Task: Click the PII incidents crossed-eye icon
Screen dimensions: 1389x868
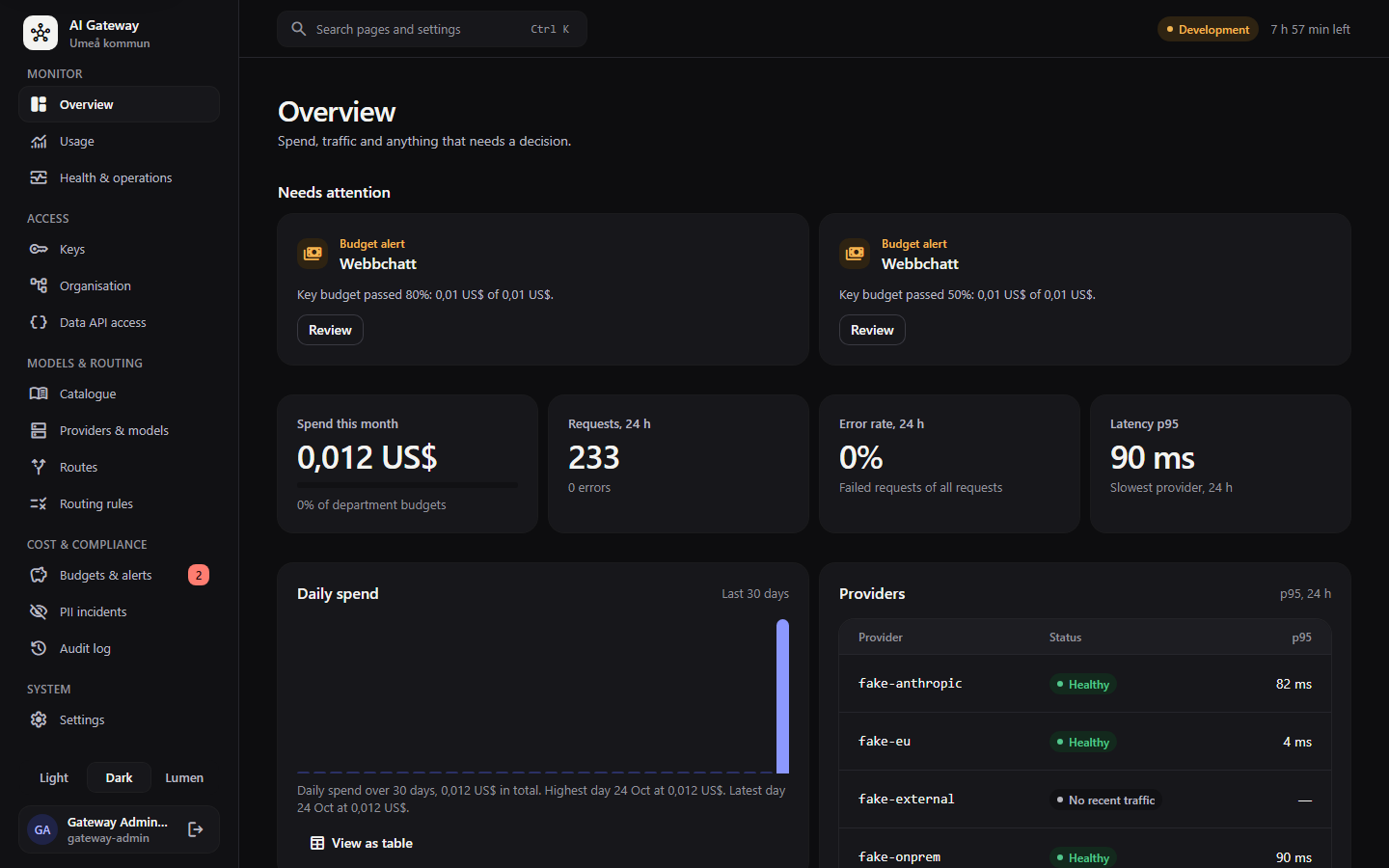Action: click(39, 611)
